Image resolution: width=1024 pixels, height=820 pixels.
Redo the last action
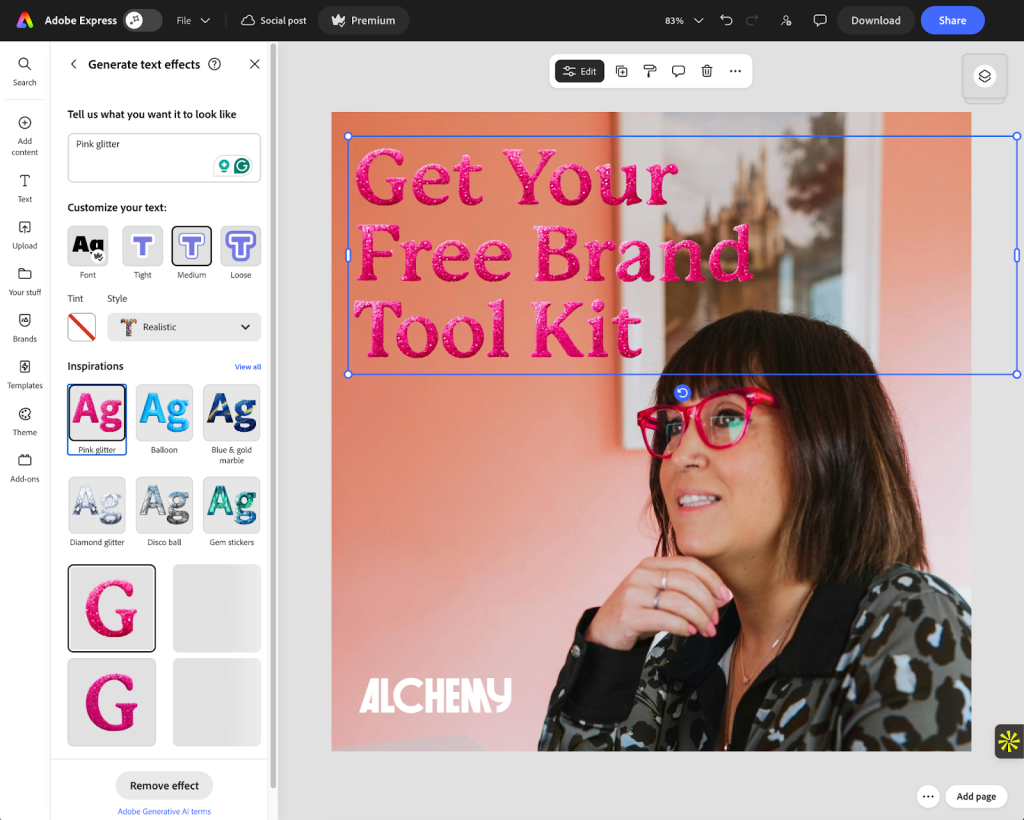pos(752,20)
